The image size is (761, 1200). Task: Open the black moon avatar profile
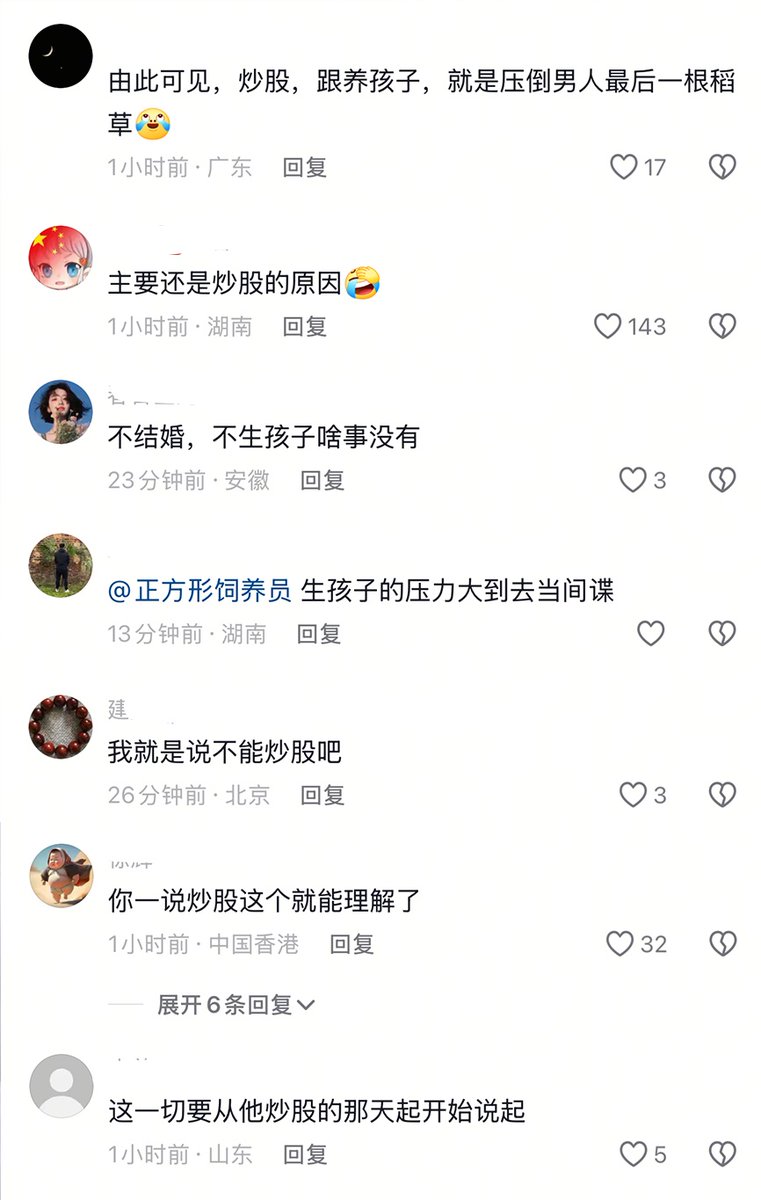click(x=61, y=56)
